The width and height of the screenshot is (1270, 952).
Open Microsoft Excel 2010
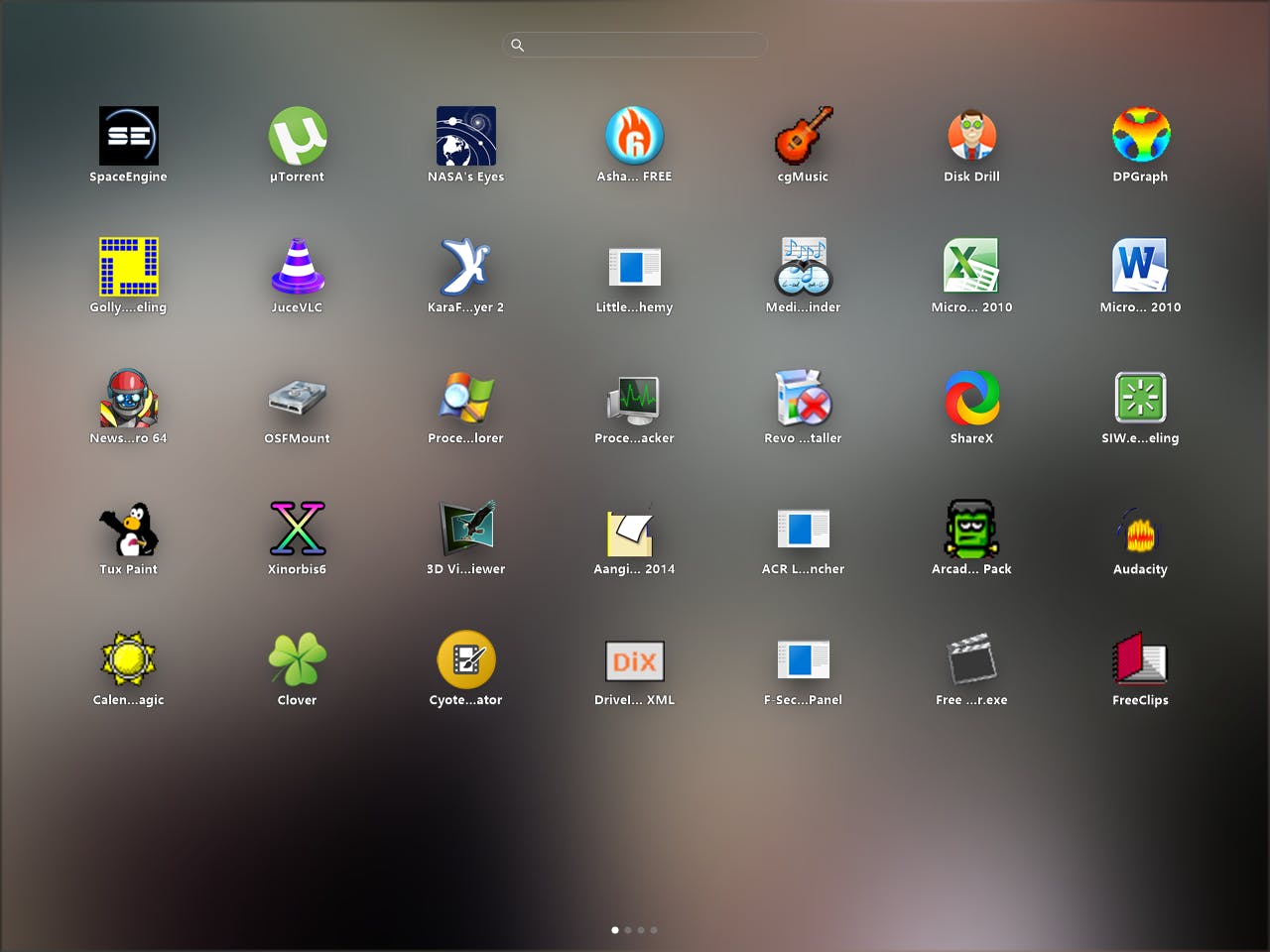[972, 267]
